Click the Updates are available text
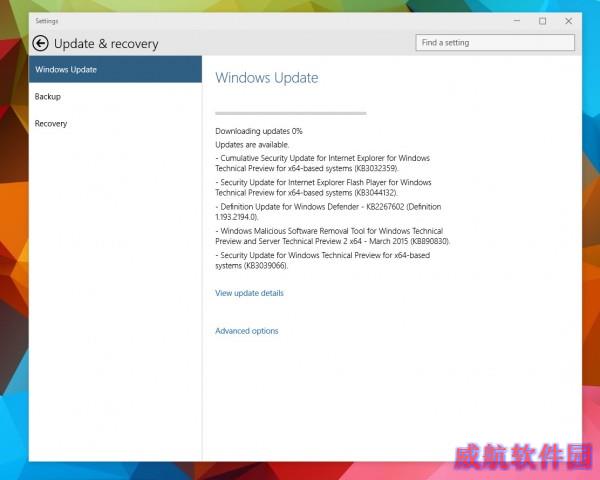Image resolution: width=600 pixels, height=480 pixels. pos(252,145)
